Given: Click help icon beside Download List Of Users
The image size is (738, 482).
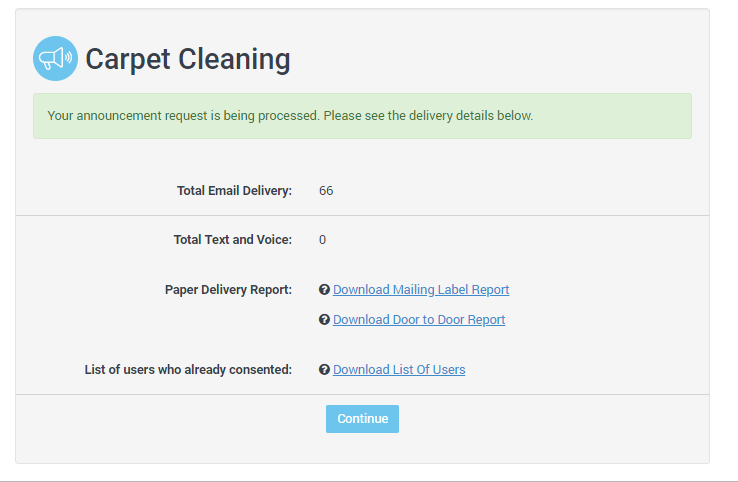Looking at the screenshot, I should point(324,370).
